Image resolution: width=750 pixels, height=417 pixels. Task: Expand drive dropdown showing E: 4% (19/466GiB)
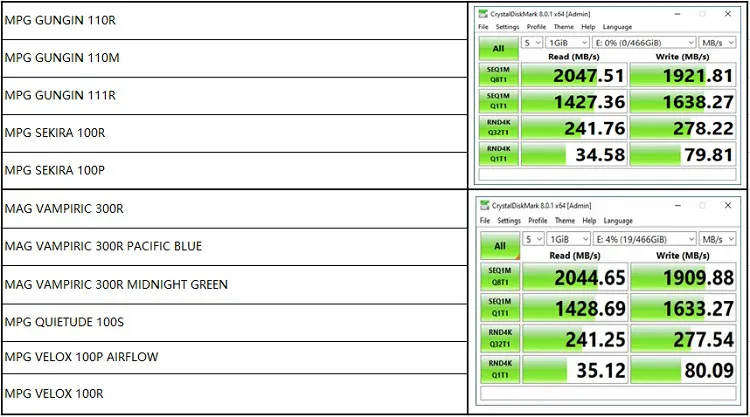coord(644,239)
